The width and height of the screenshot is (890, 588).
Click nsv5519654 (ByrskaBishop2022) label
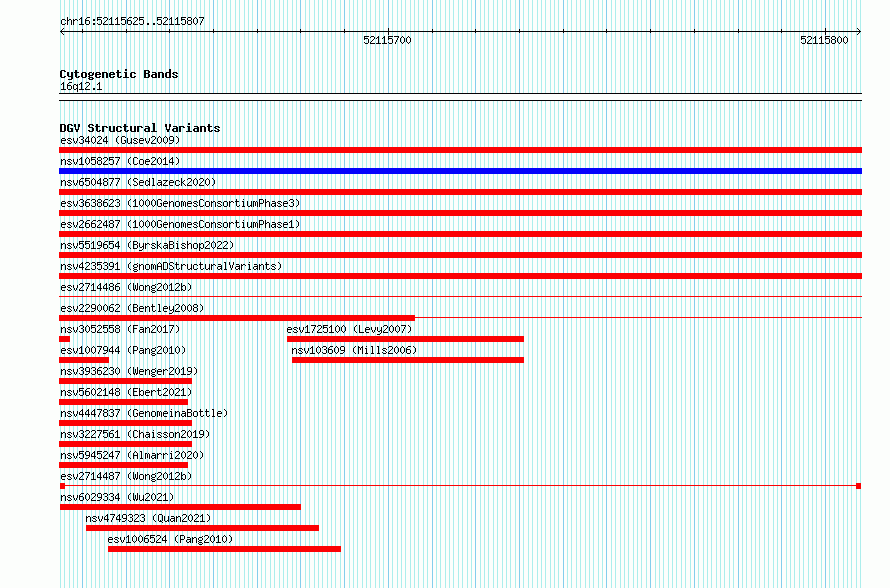(147, 245)
